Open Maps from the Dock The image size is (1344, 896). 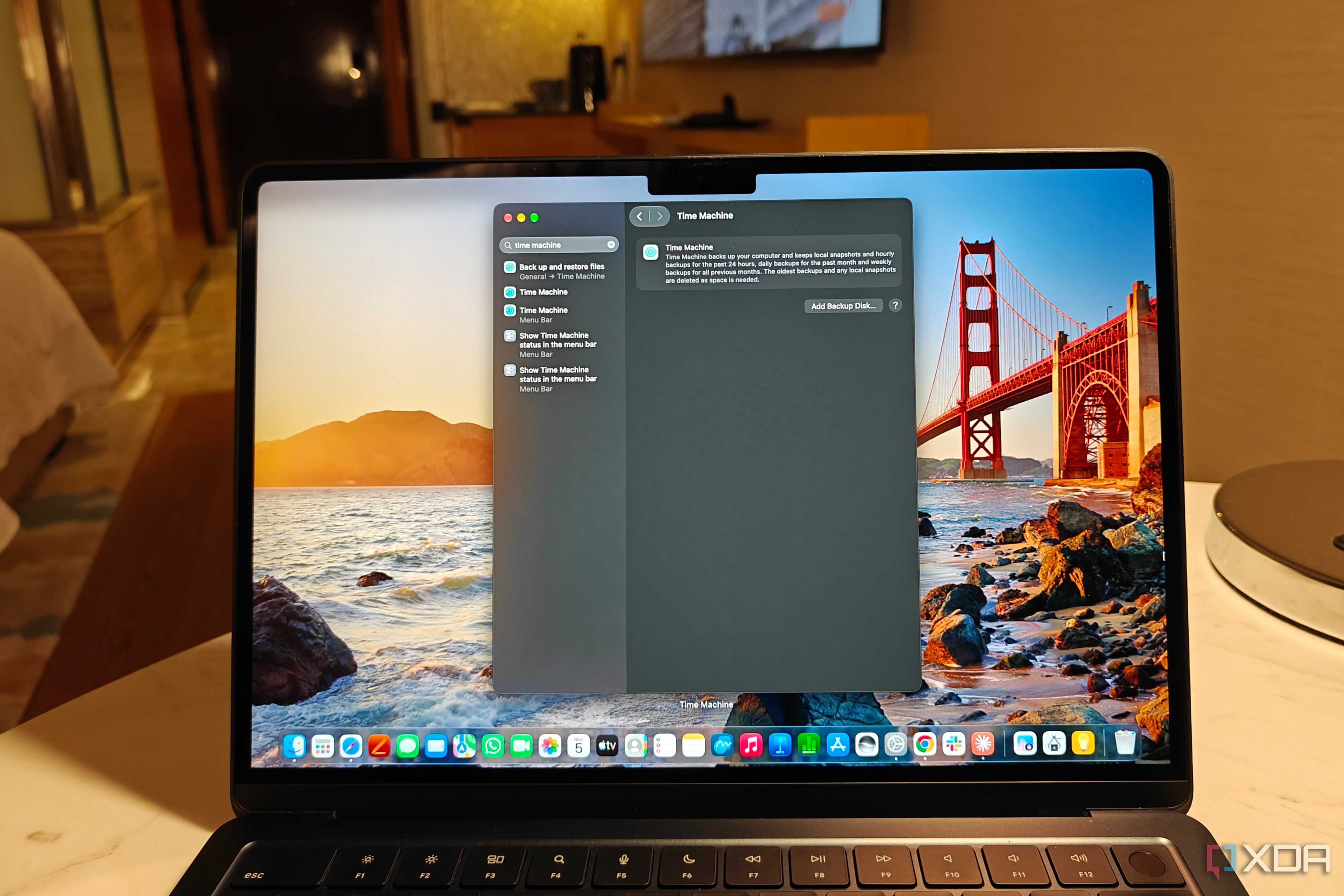pyautogui.click(x=464, y=746)
